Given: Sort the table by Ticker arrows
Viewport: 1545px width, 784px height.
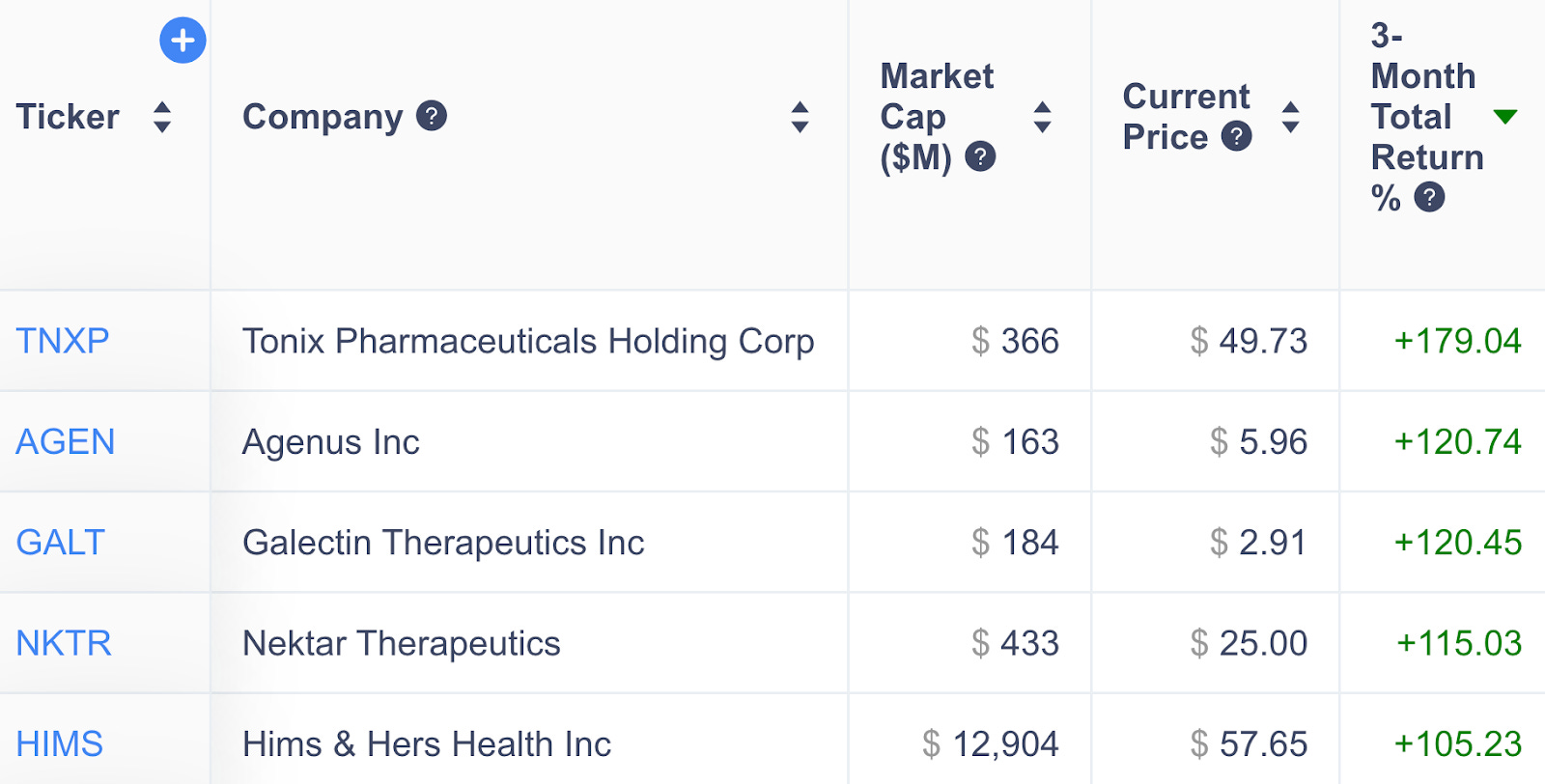Looking at the screenshot, I should click(162, 117).
